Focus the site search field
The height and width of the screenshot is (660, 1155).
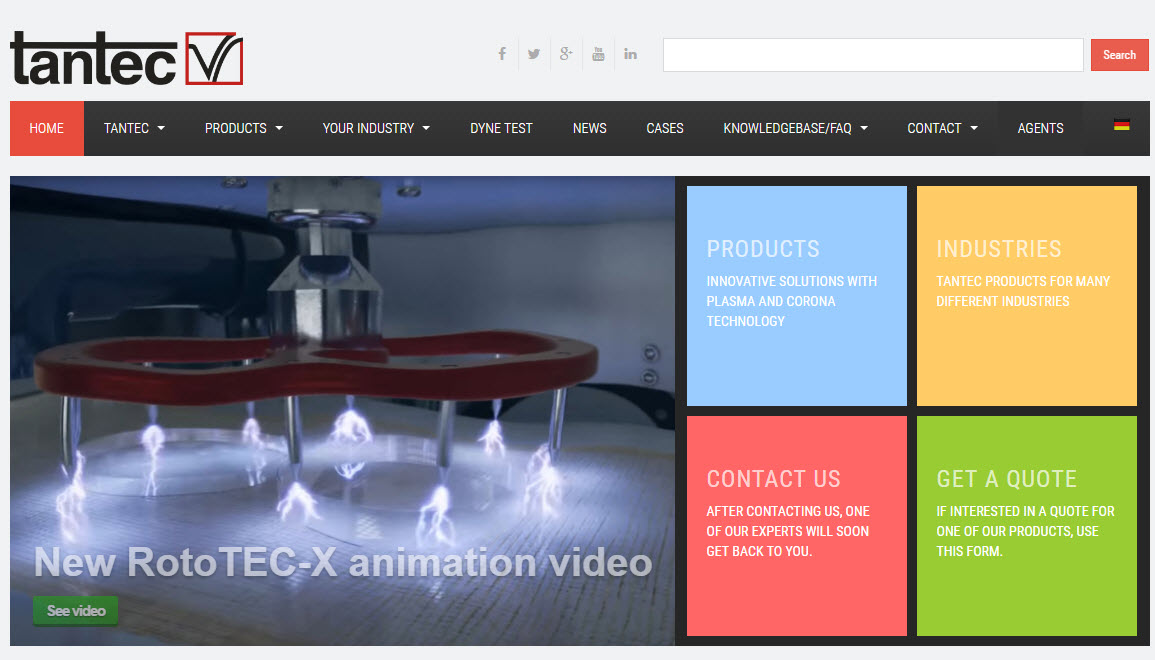(x=873, y=55)
